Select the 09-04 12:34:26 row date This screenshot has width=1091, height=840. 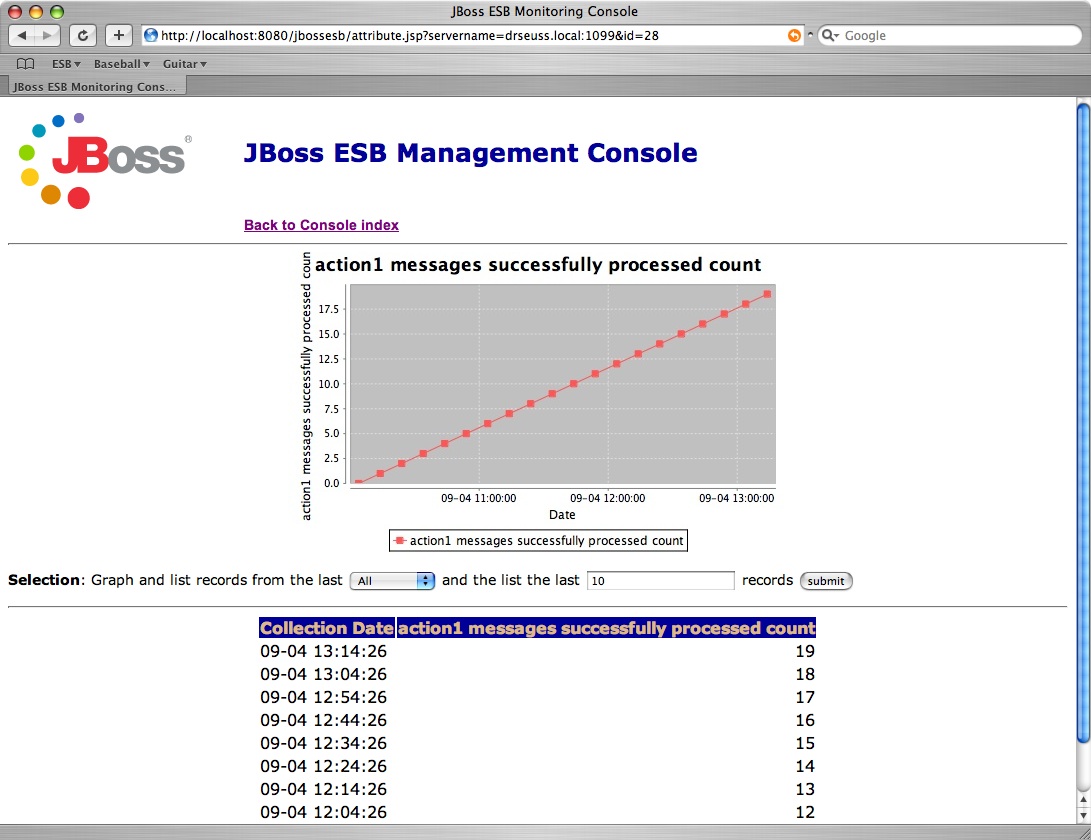[x=324, y=743]
